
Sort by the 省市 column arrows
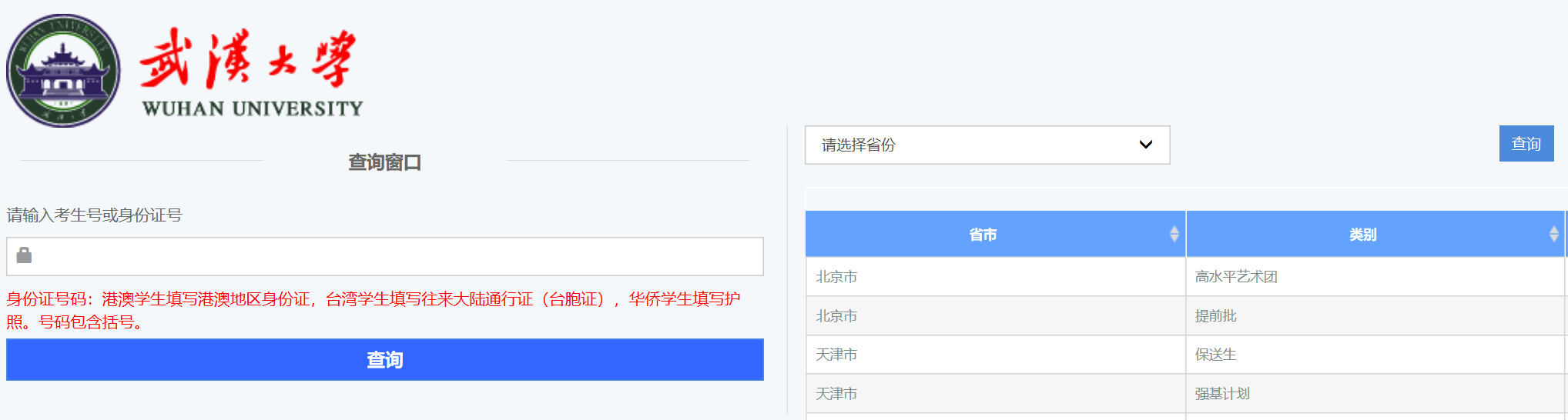click(x=1174, y=234)
